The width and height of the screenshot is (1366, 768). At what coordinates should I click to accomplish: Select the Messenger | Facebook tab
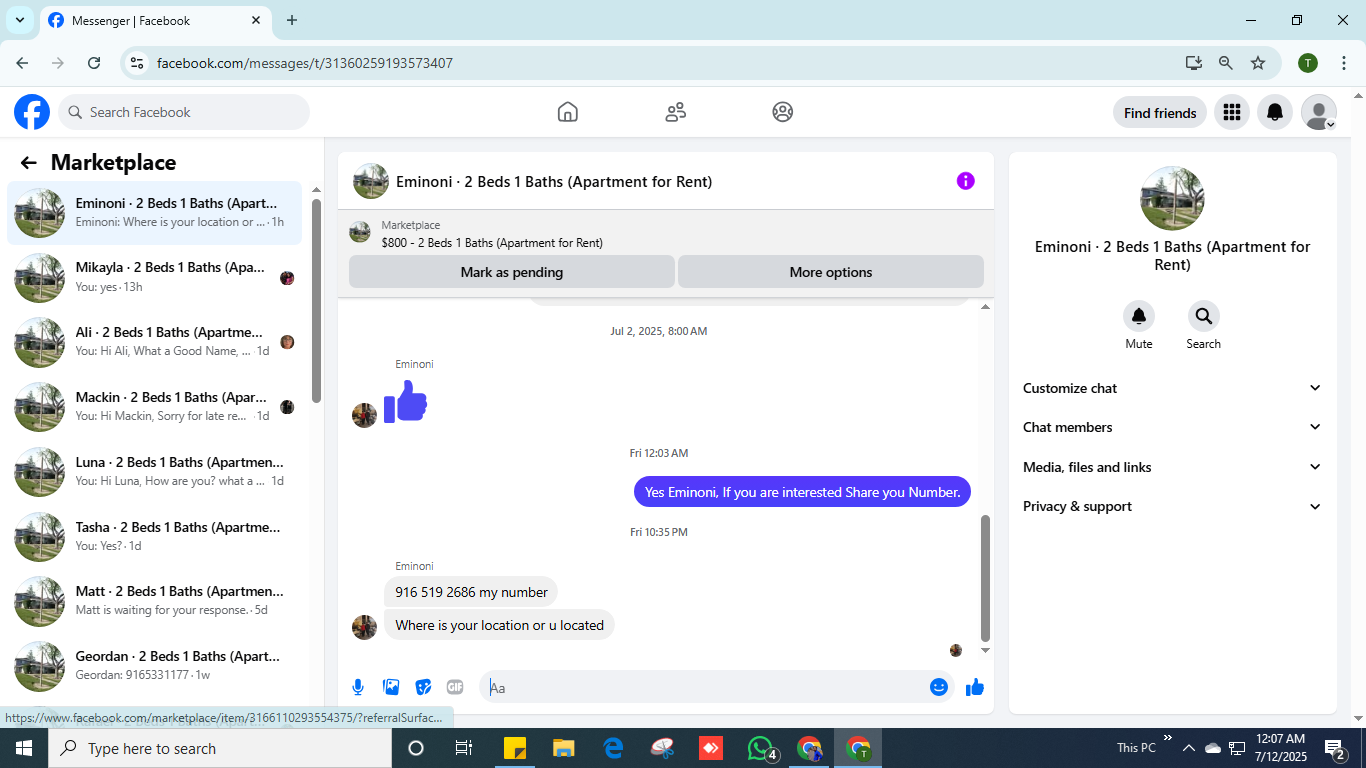pyautogui.click(x=155, y=20)
